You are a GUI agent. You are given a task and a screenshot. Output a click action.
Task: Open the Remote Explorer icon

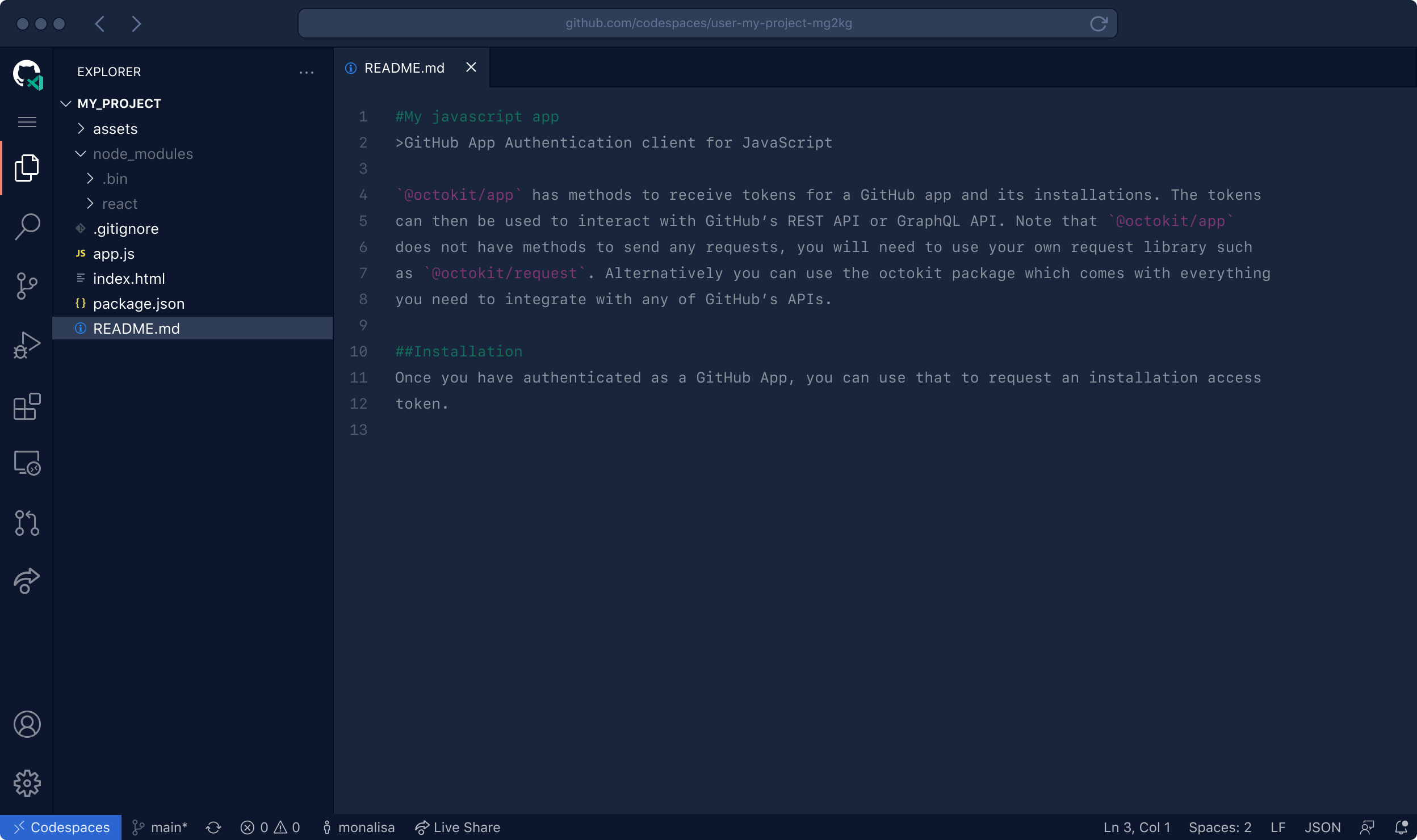[26, 463]
